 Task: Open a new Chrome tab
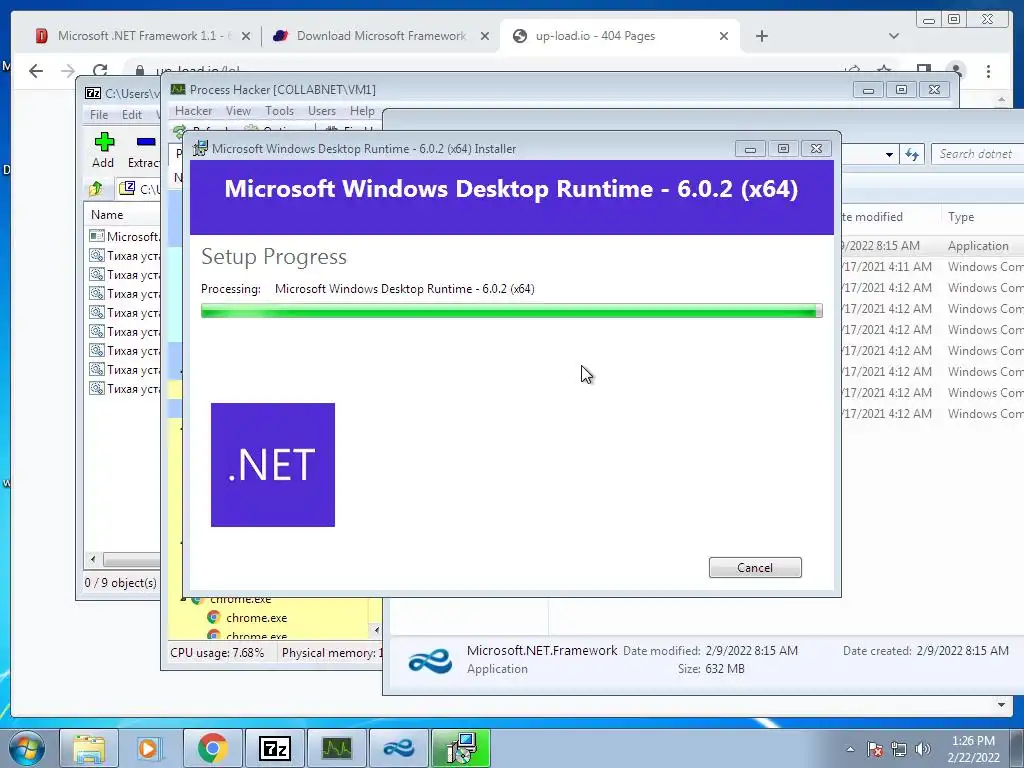click(x=761, y=36)
